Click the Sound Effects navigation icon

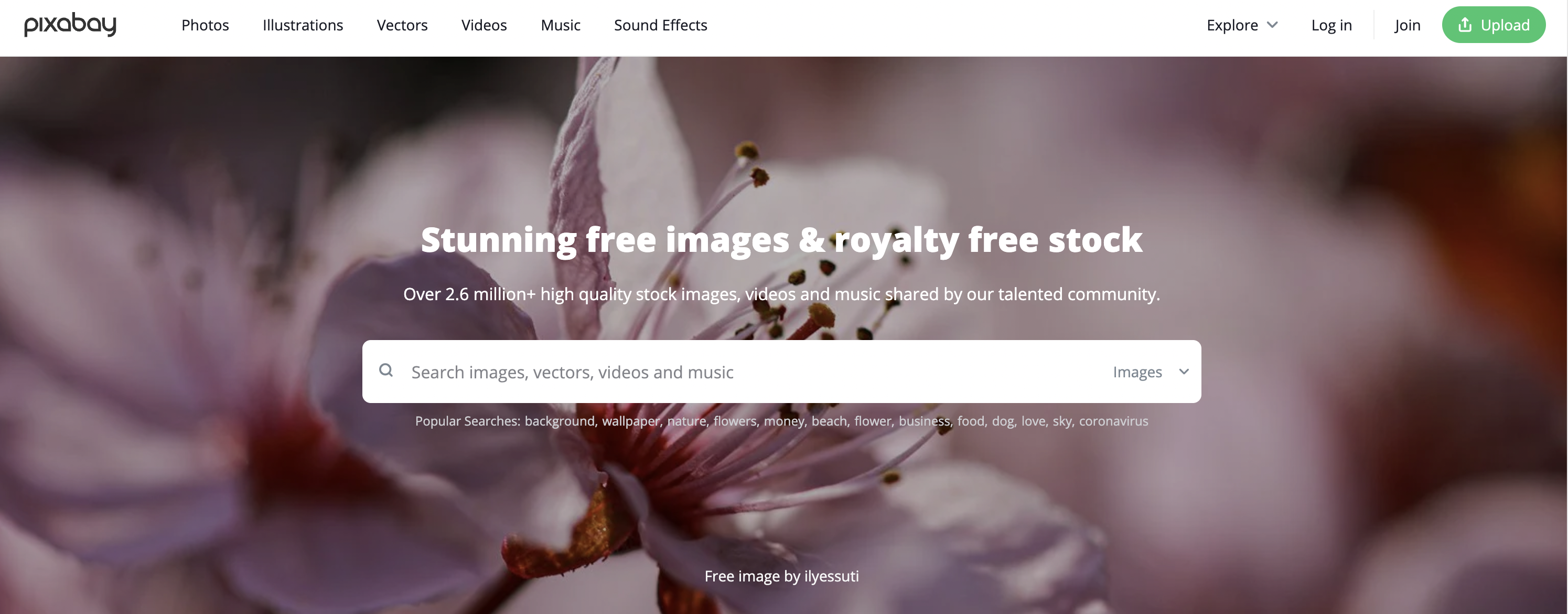pos(660,24)
